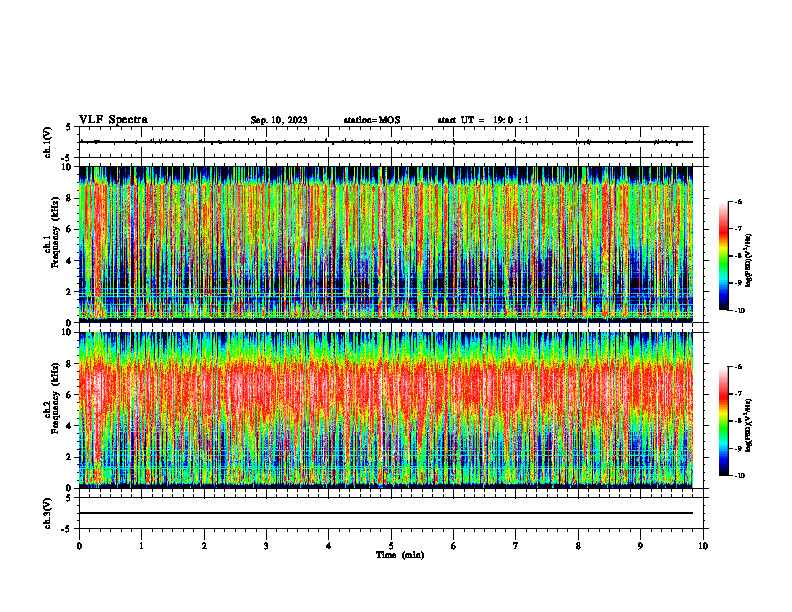The height and width of the screenshot is (612, 792).
Task: Click the "-8" label on ch.2 colorbar
Action: click(739, 421)
